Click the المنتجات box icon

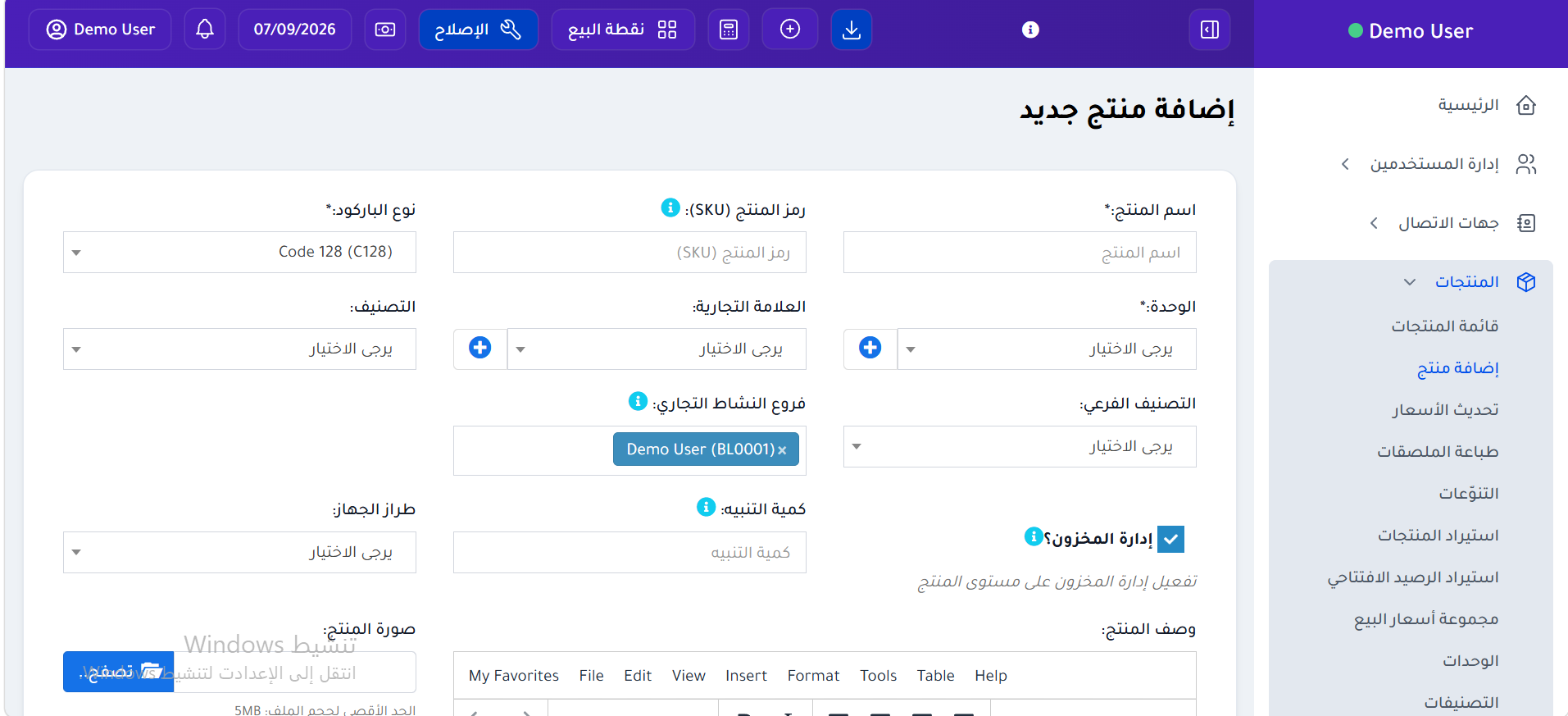(1525, 282)
